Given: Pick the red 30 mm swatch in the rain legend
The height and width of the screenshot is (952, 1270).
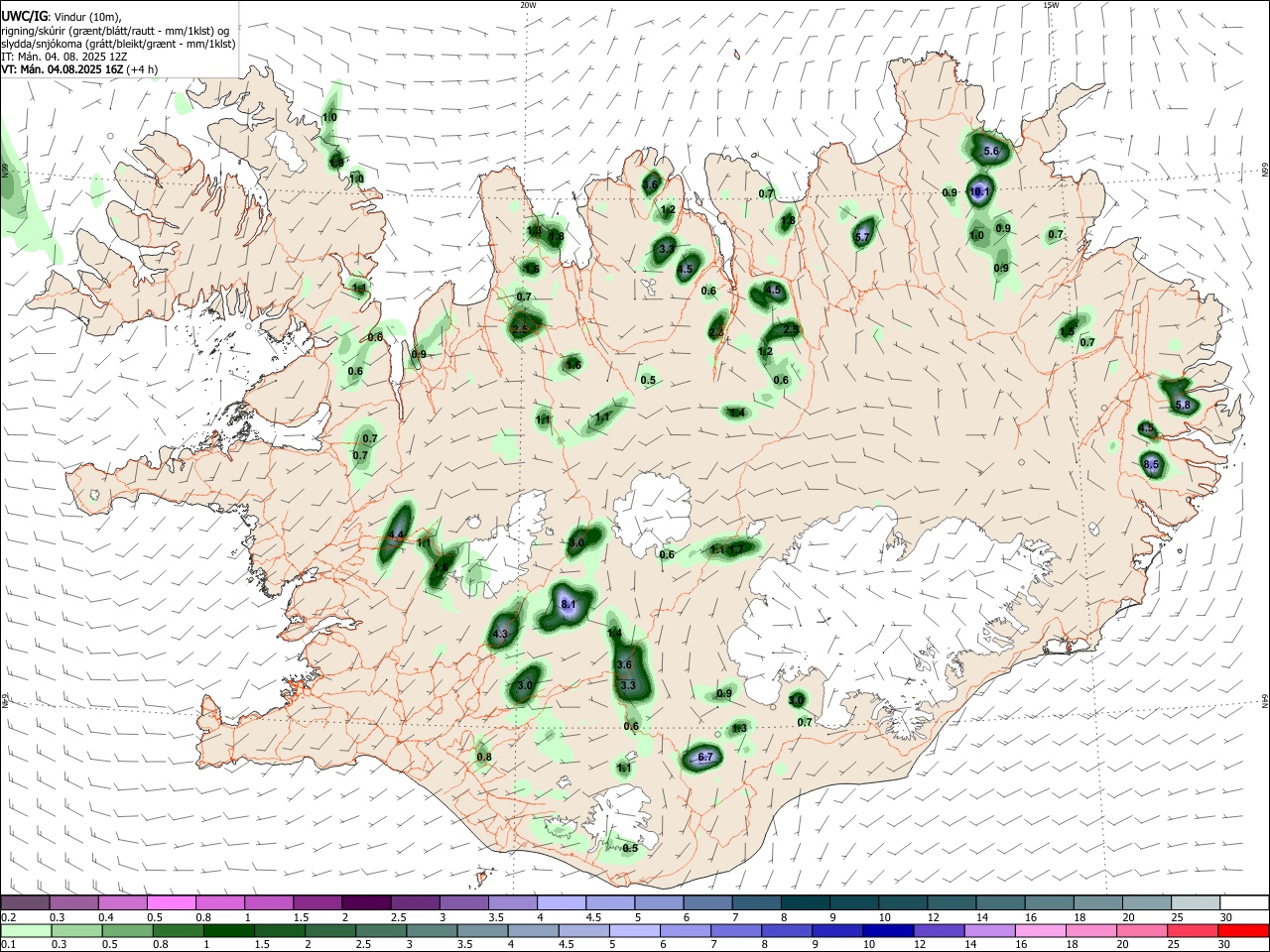Looking at the screenshot, I should click(x=1243, y=930).
